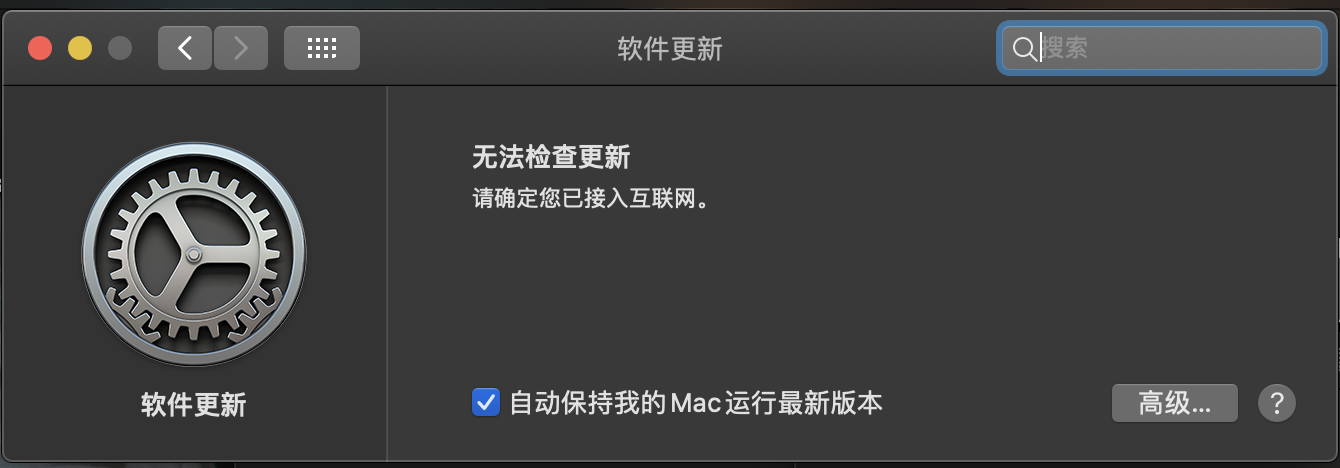Uncheck the 自动保持我的 Mac 运行最新版本 checkbox
Screen dimensions: 1340x468
tap(486, 403)
